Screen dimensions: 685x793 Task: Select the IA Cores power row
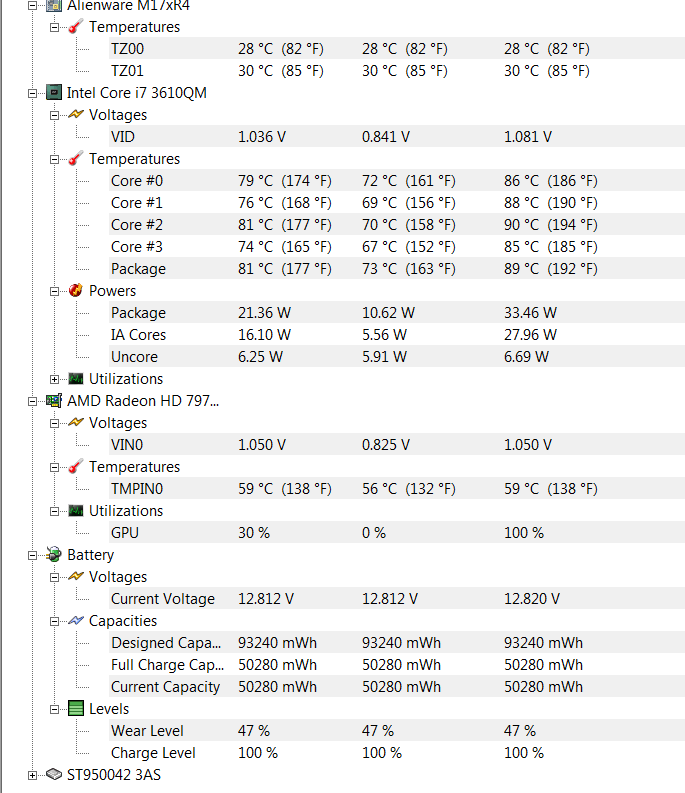[138, 335]
